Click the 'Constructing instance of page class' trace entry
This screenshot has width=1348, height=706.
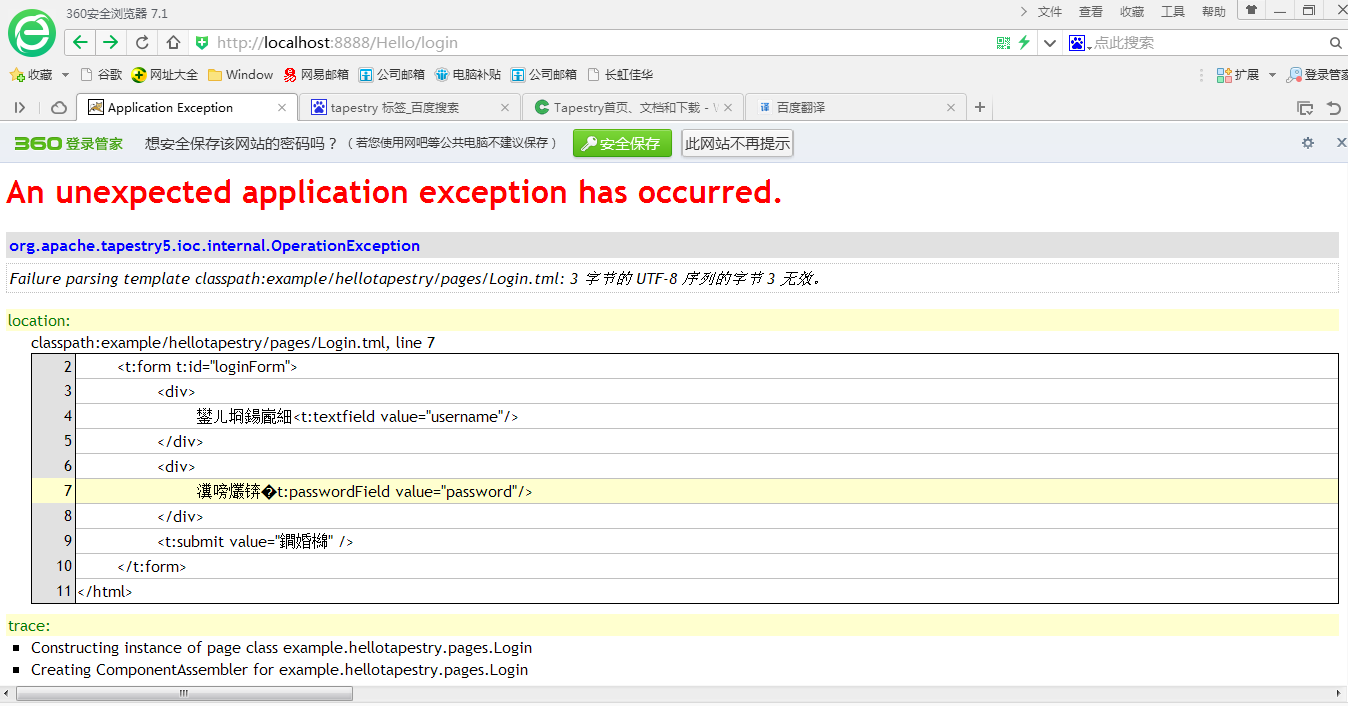pos(281,648)
